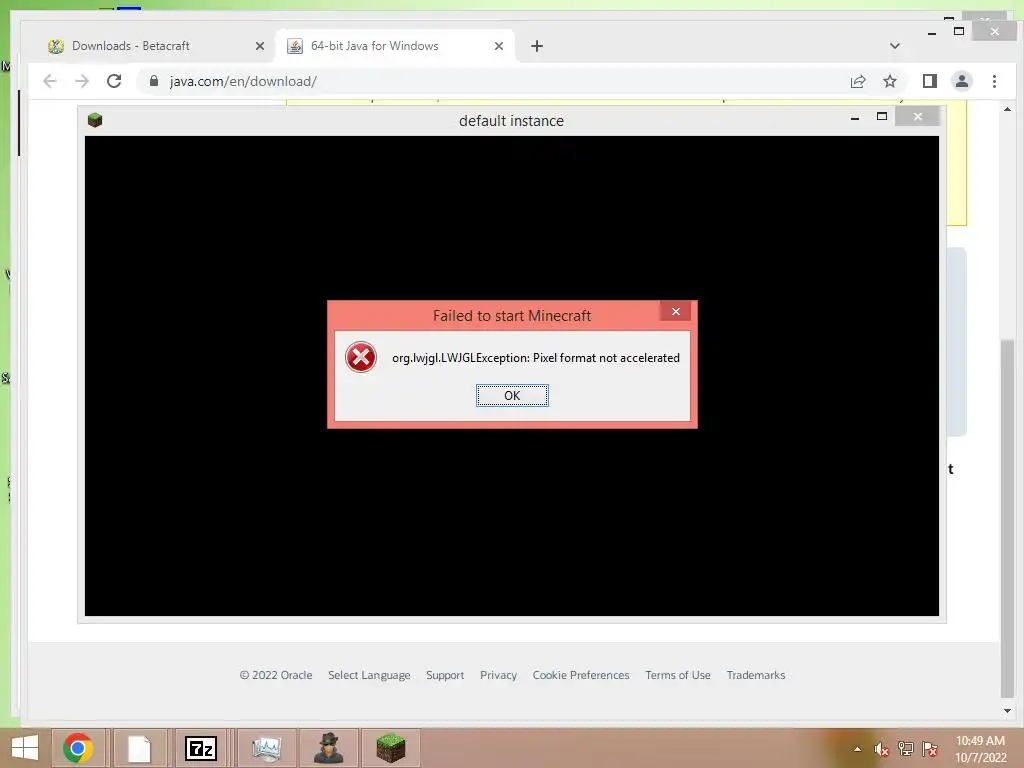This screenshot has width=1024, height=768.
Task: Click the © 2022 Oracle footer text
Action: 276,675
